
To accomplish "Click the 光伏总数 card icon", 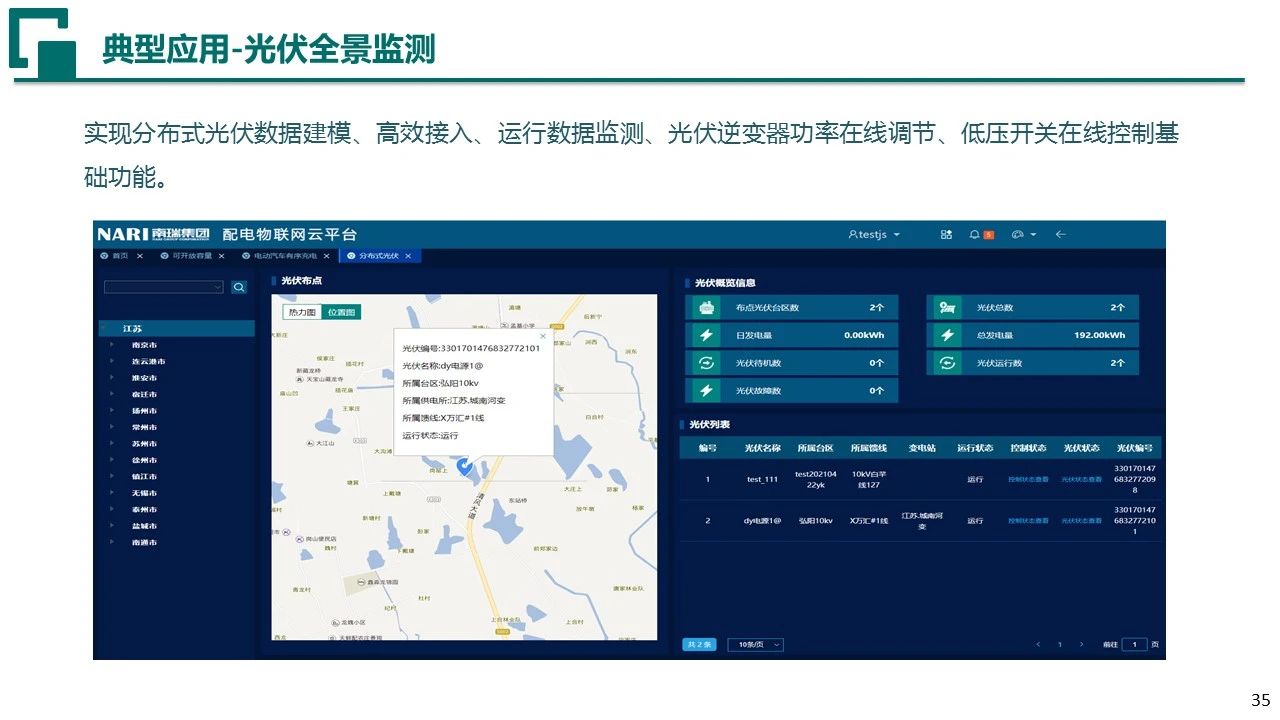I will coord(946,308).
